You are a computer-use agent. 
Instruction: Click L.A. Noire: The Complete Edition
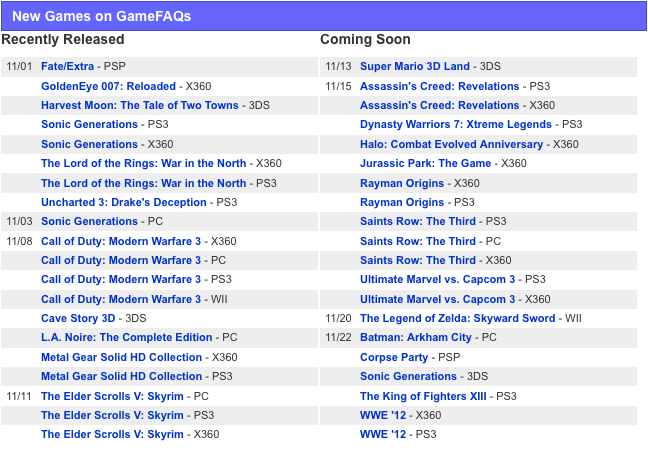(x=126, y=338)
